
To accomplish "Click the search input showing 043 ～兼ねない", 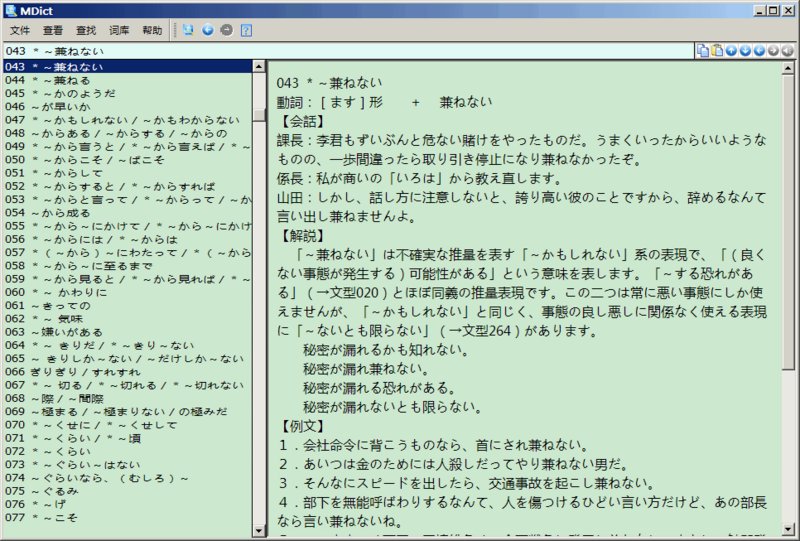I will tap(340, 50).
